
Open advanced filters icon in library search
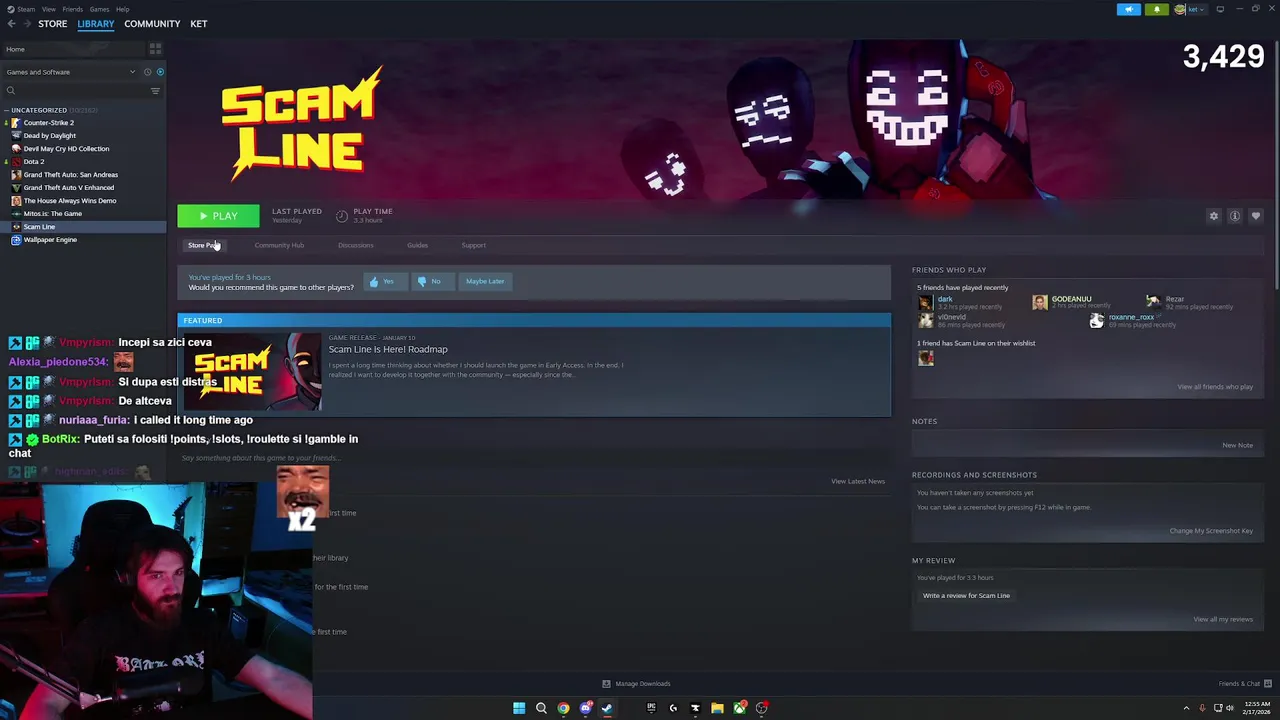[155, 91]
